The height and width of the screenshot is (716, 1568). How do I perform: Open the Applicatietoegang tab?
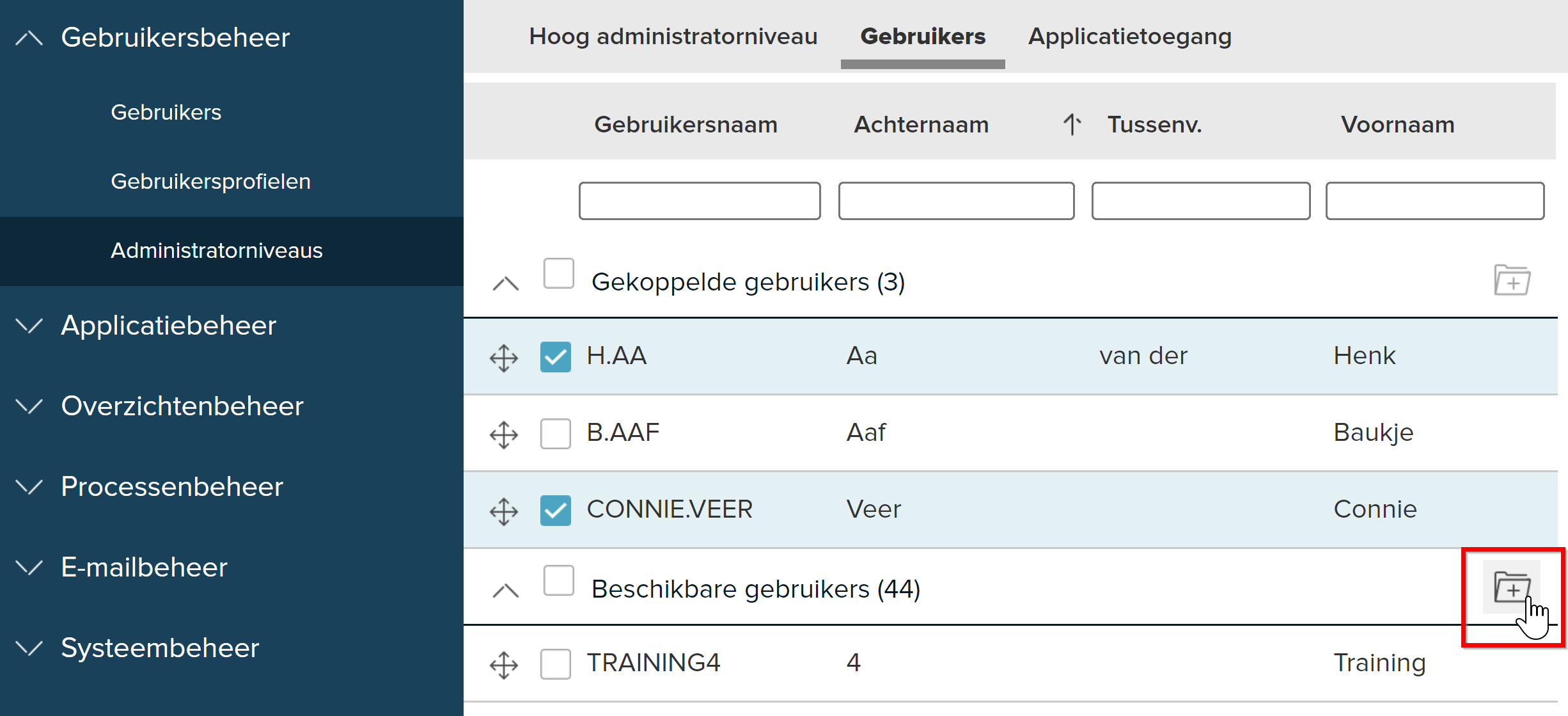(1129, 36)
